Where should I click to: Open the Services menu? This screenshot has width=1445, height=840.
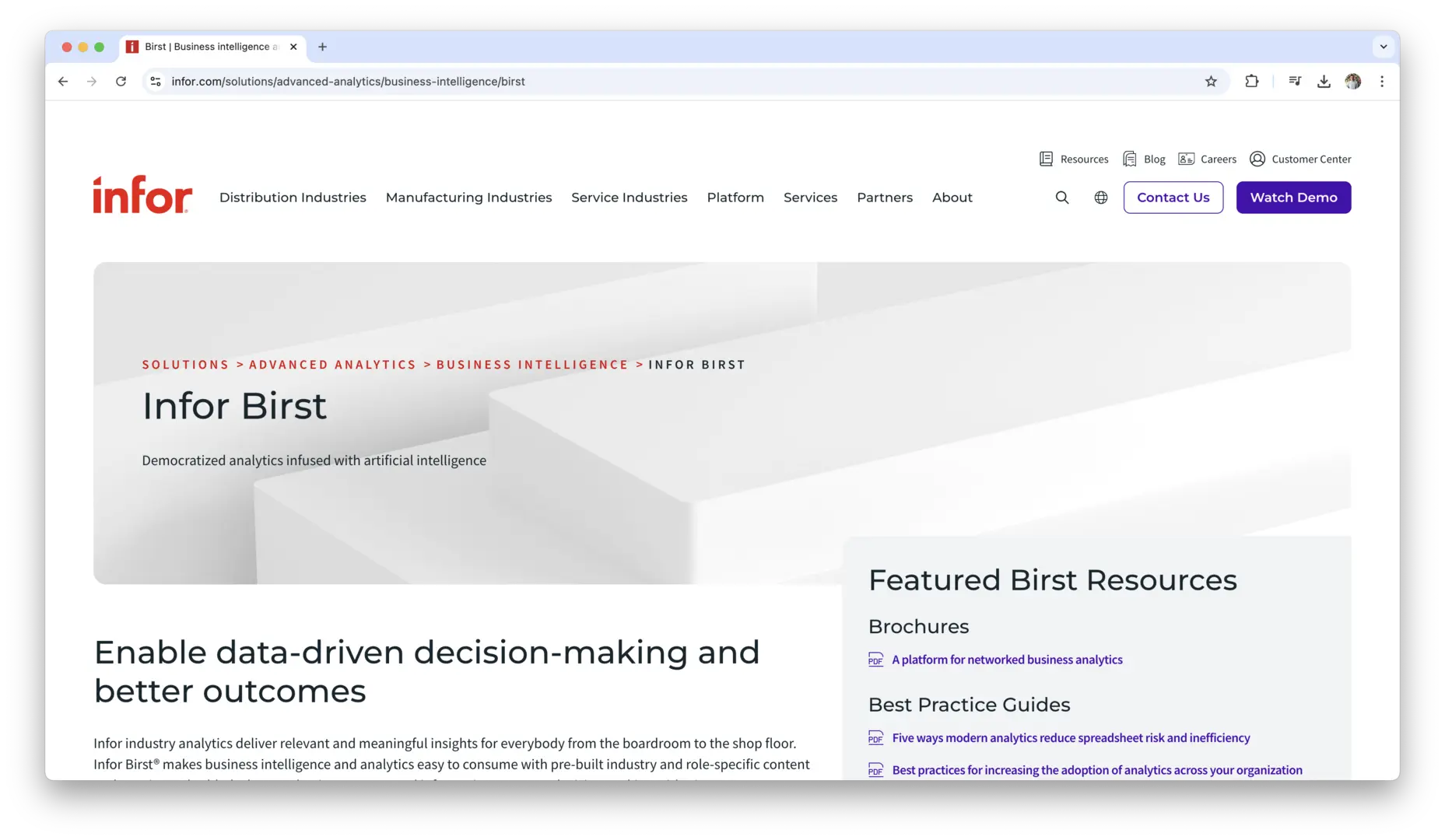pos(810,198)
